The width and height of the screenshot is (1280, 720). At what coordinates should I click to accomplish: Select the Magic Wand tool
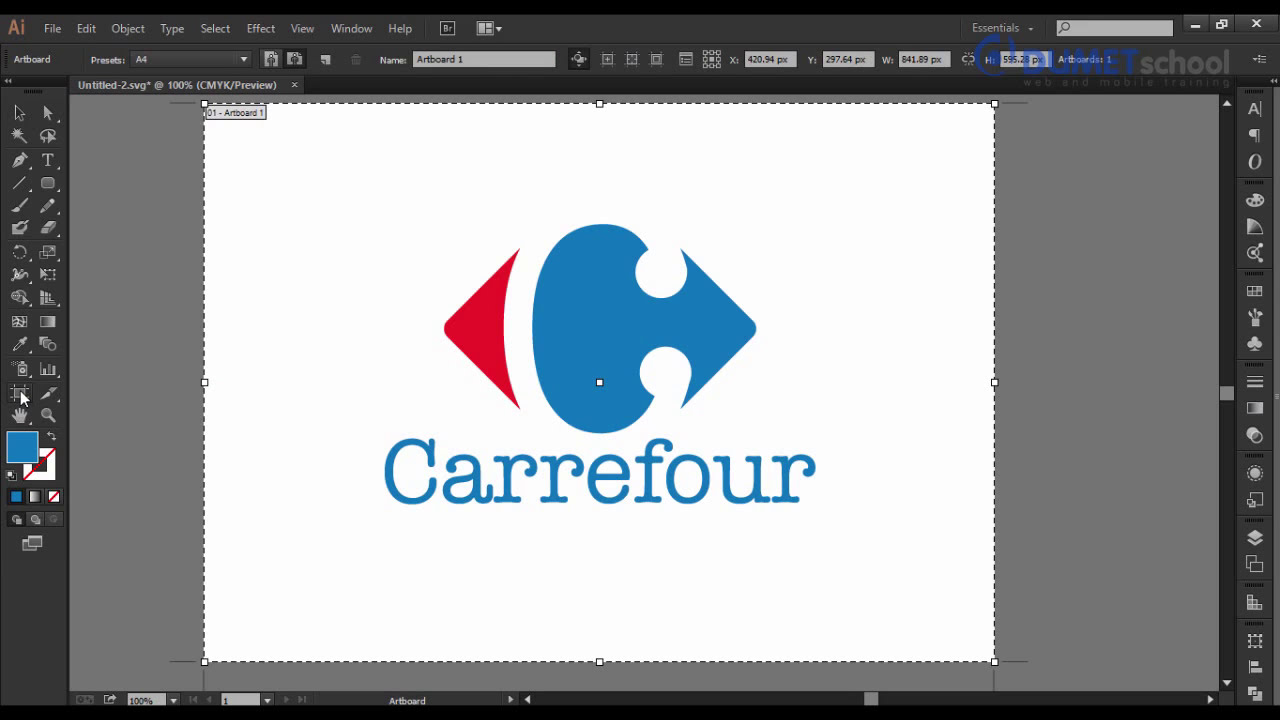pos(19,136)
